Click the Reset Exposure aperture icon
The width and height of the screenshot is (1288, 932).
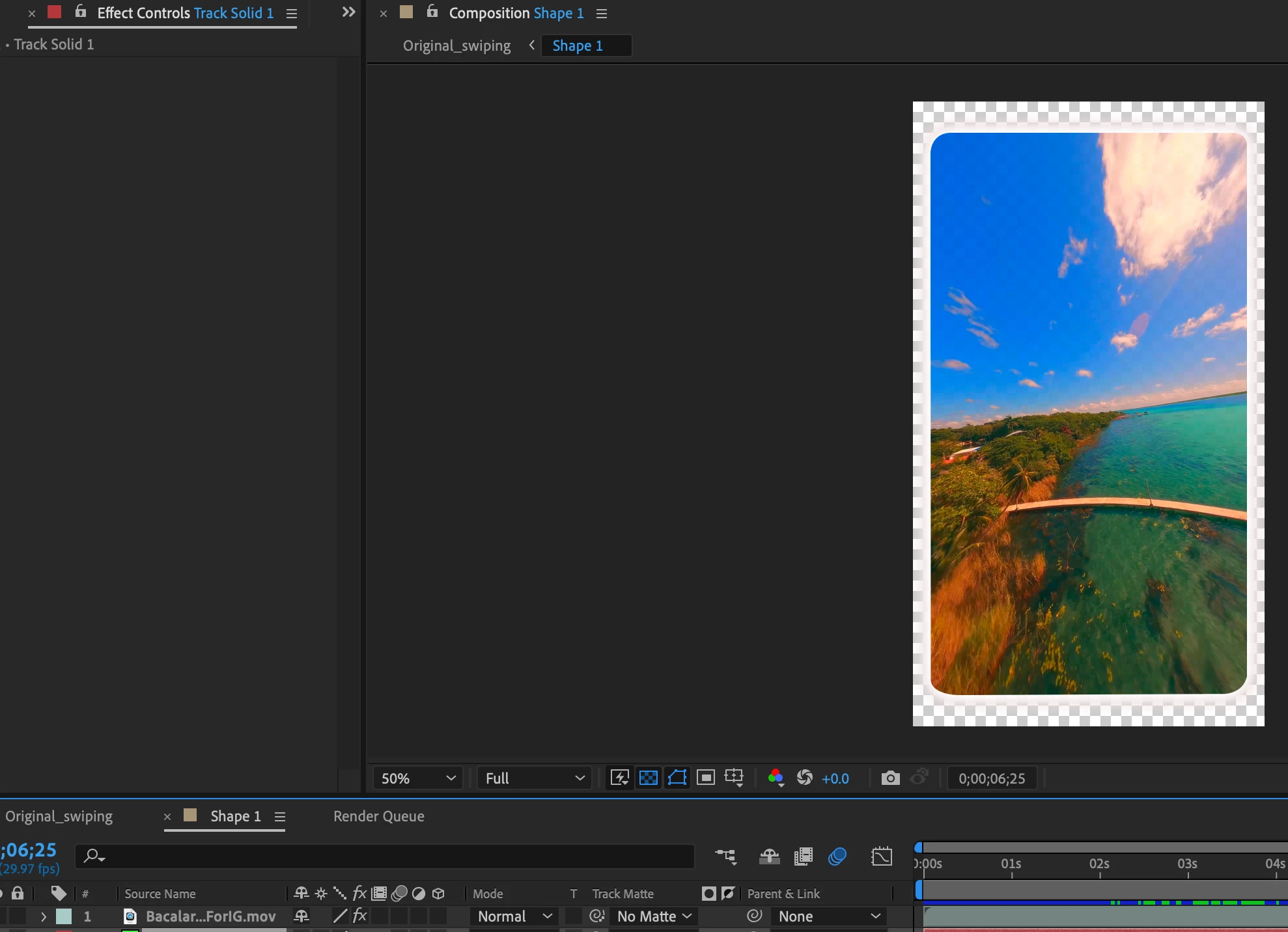click(x=805, y=778)
